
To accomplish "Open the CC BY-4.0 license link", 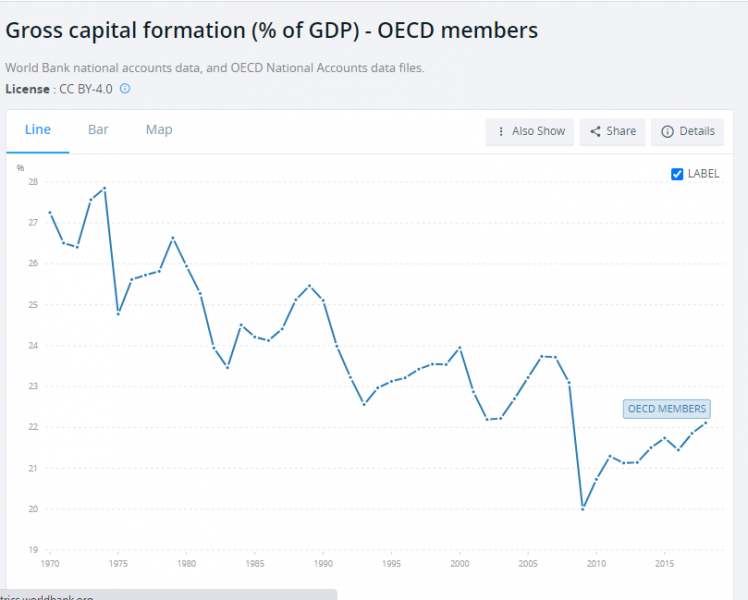I will pyautogui.click(x=85, y=89).
